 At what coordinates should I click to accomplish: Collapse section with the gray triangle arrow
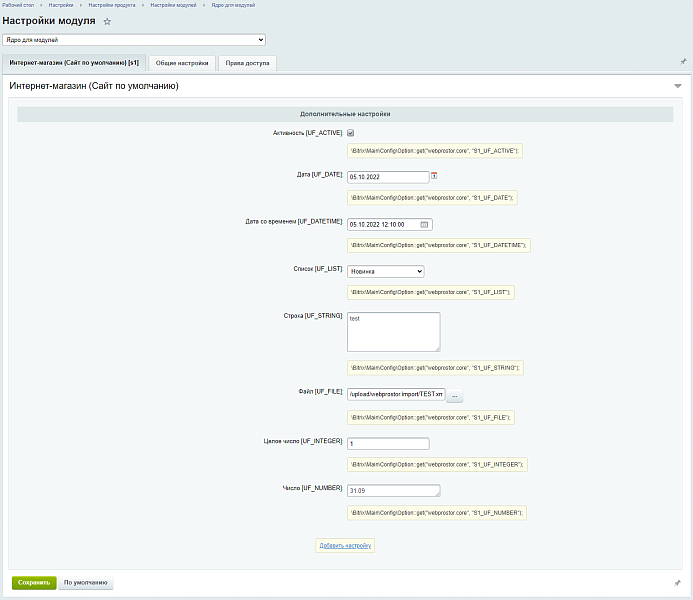[x=678, y=86]
